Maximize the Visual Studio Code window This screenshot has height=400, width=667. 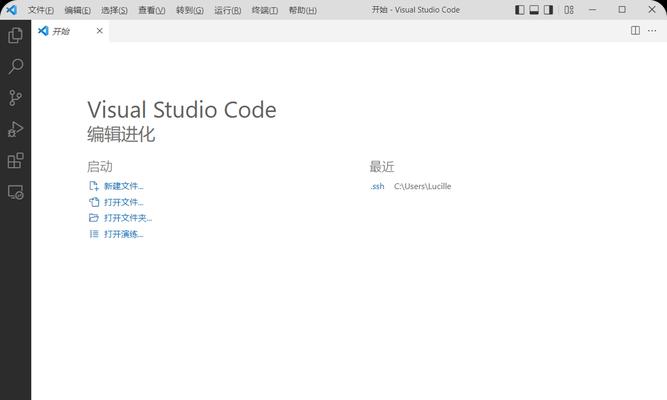pyautogui.click(x=622, y=9)
